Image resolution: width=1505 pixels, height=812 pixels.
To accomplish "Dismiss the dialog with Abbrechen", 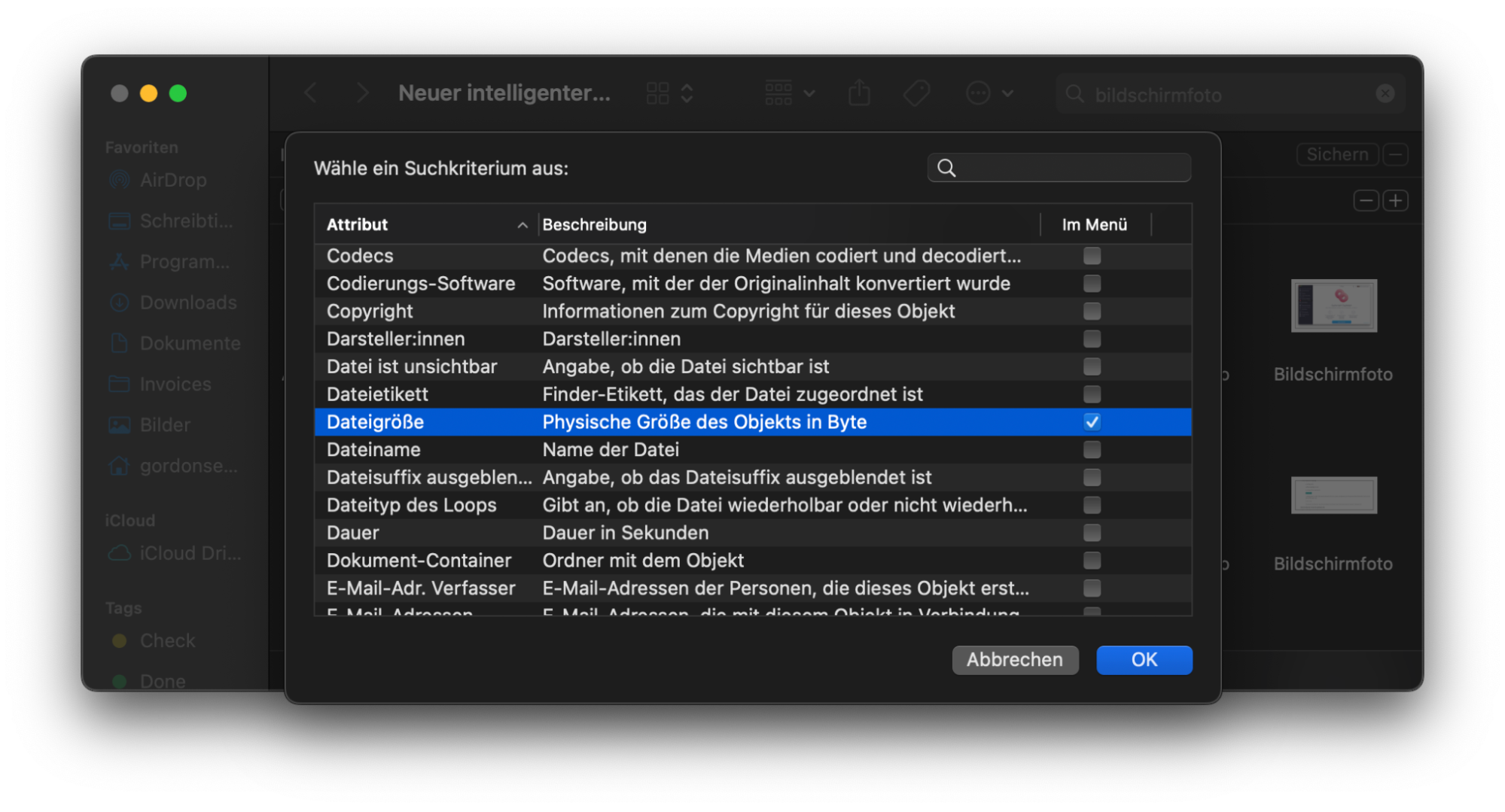I will pos(1015,660).
